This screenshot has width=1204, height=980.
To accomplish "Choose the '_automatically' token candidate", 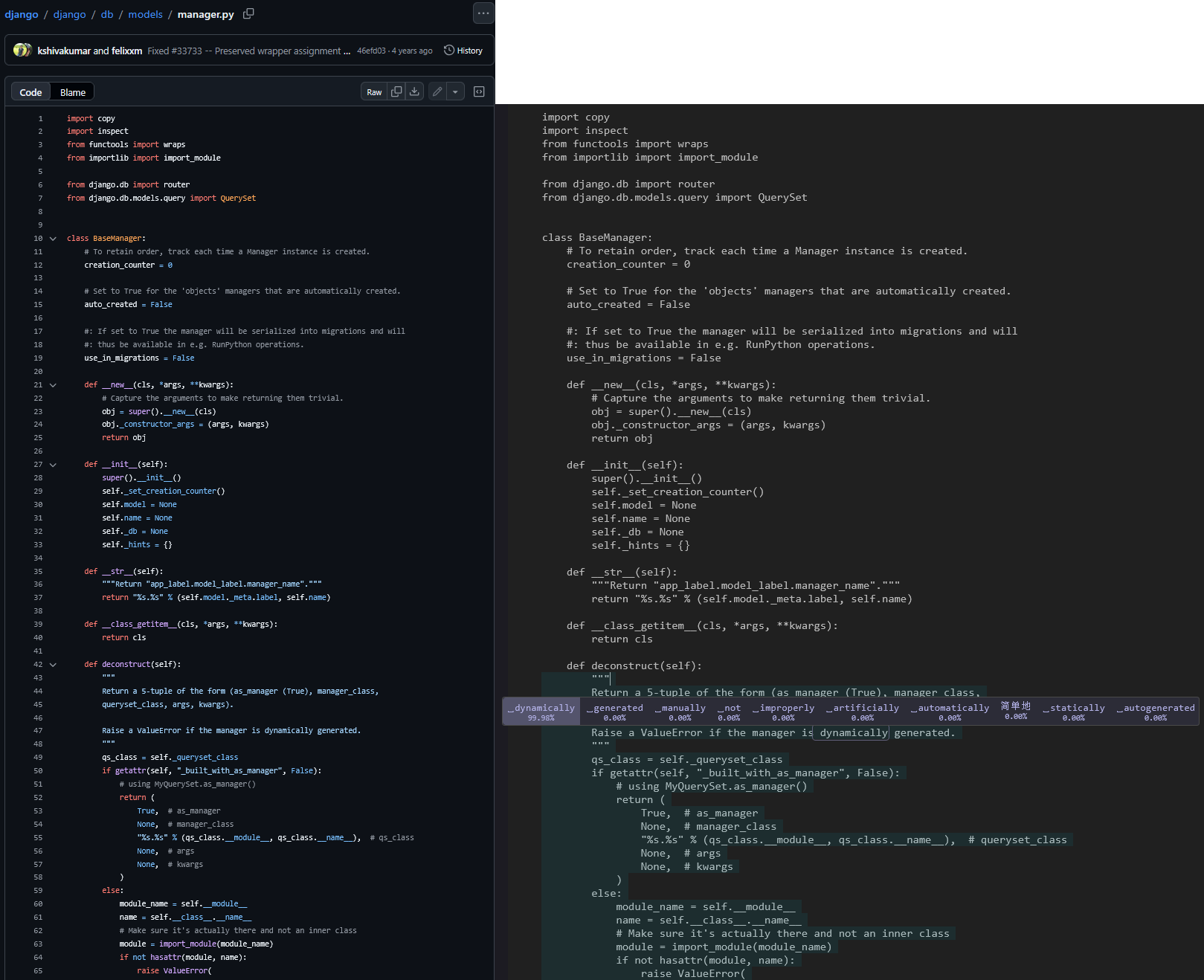I will tap(950, 712).
